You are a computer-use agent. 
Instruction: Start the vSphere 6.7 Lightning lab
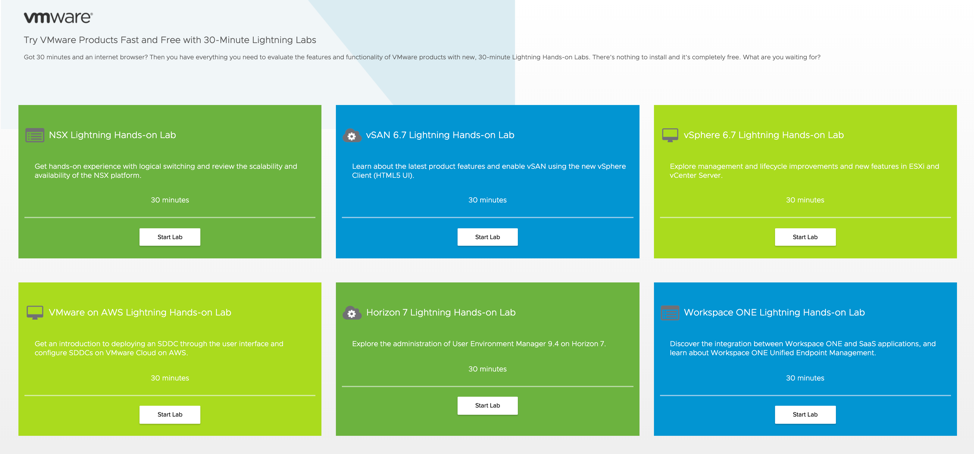pos(805,237)
